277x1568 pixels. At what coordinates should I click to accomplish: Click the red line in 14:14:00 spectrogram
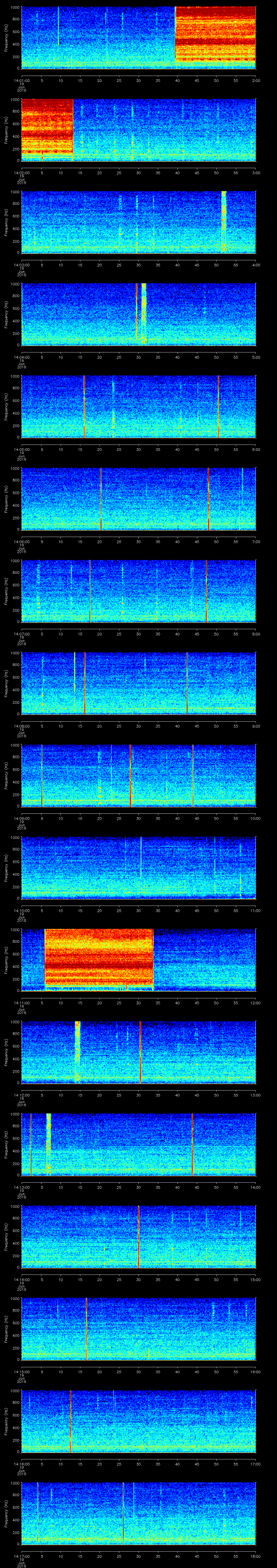(x=139, y=1237)
